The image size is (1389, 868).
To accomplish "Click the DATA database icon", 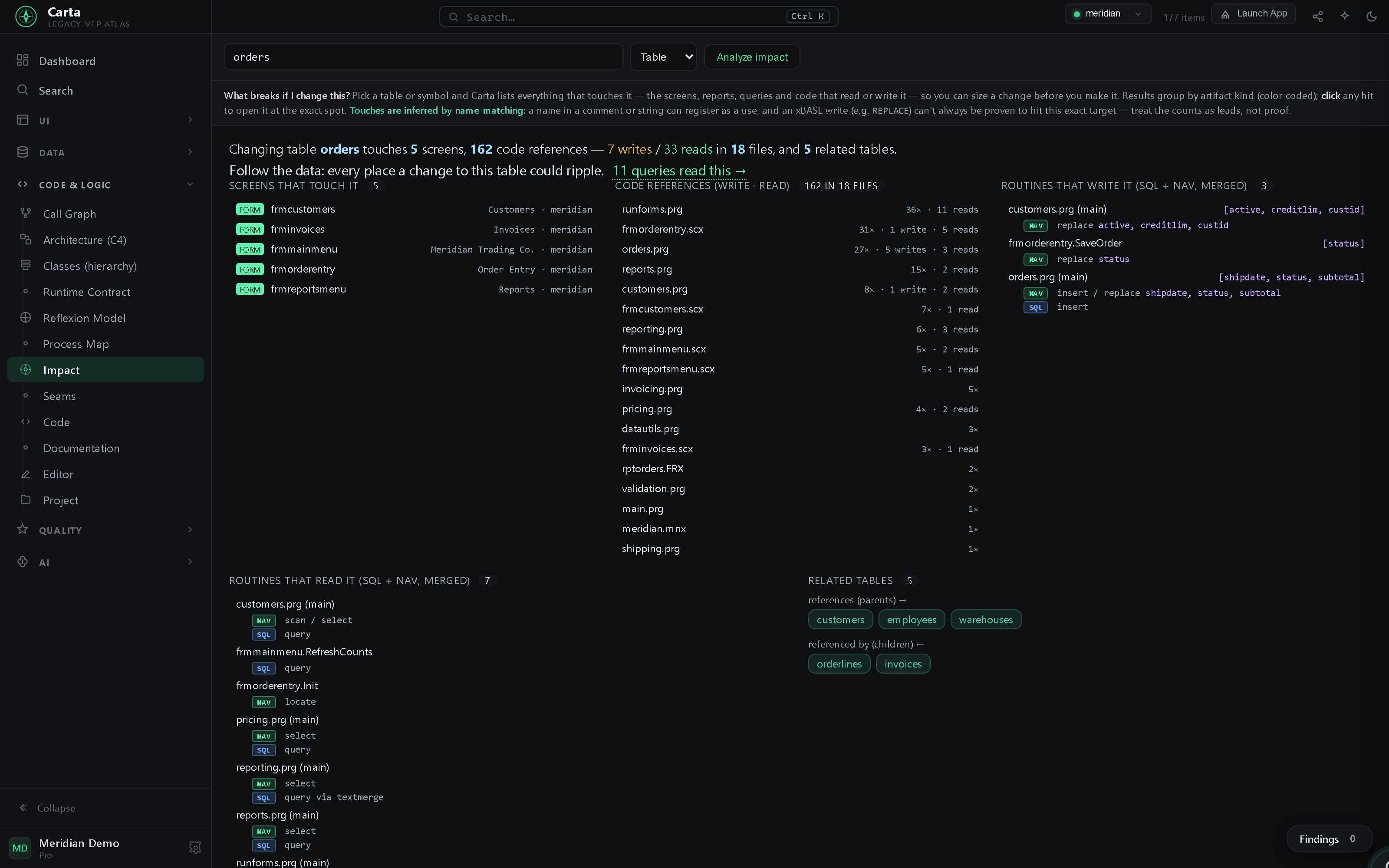I will tap(23, 151).
